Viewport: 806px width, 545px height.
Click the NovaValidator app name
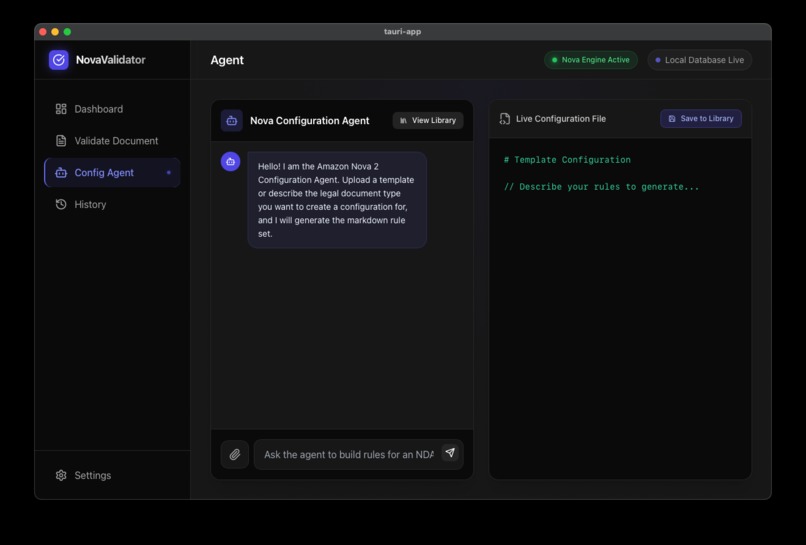tap(111, 60)
